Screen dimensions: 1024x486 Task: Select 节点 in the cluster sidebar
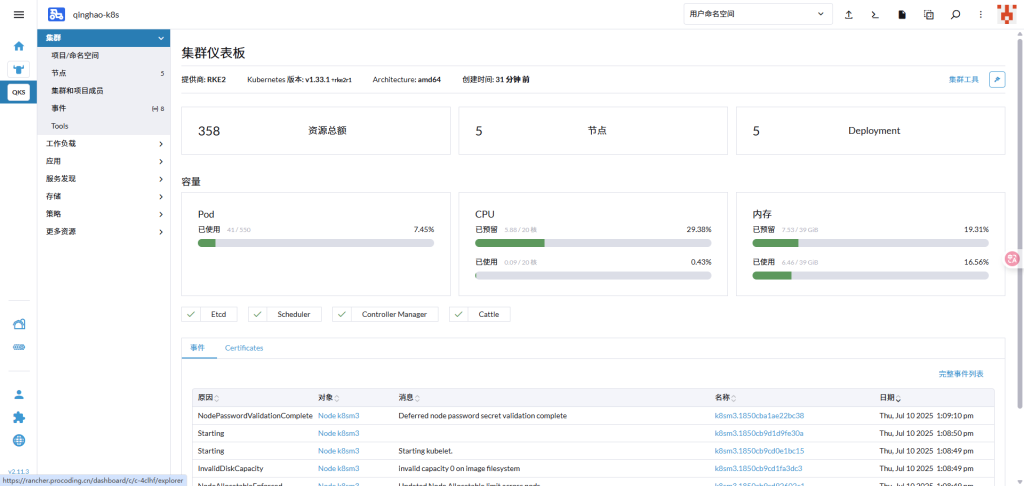coord(59,73)
